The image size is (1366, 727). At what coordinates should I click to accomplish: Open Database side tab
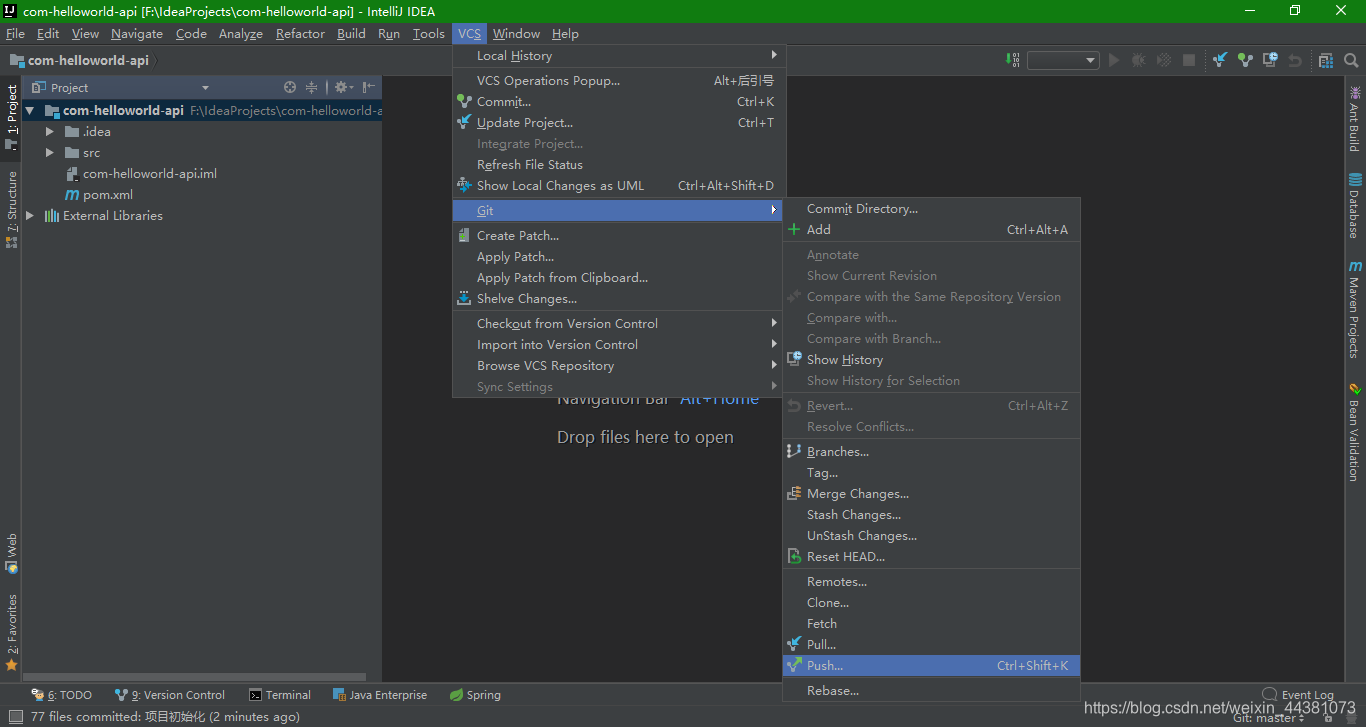click(1355, 206)
